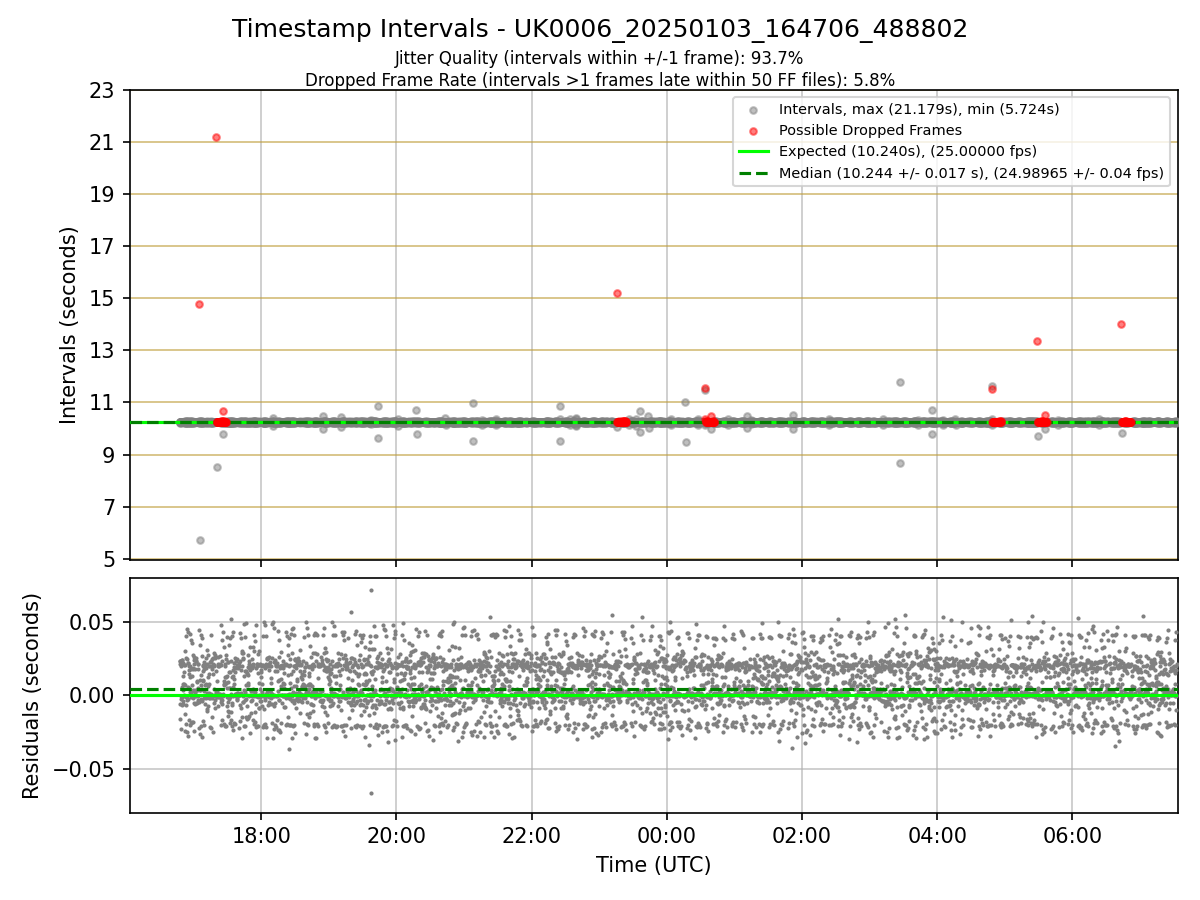Click the 'Time (UTC)' x-axis label
This screenshot has height=900, width=1200.
(653, 865)
